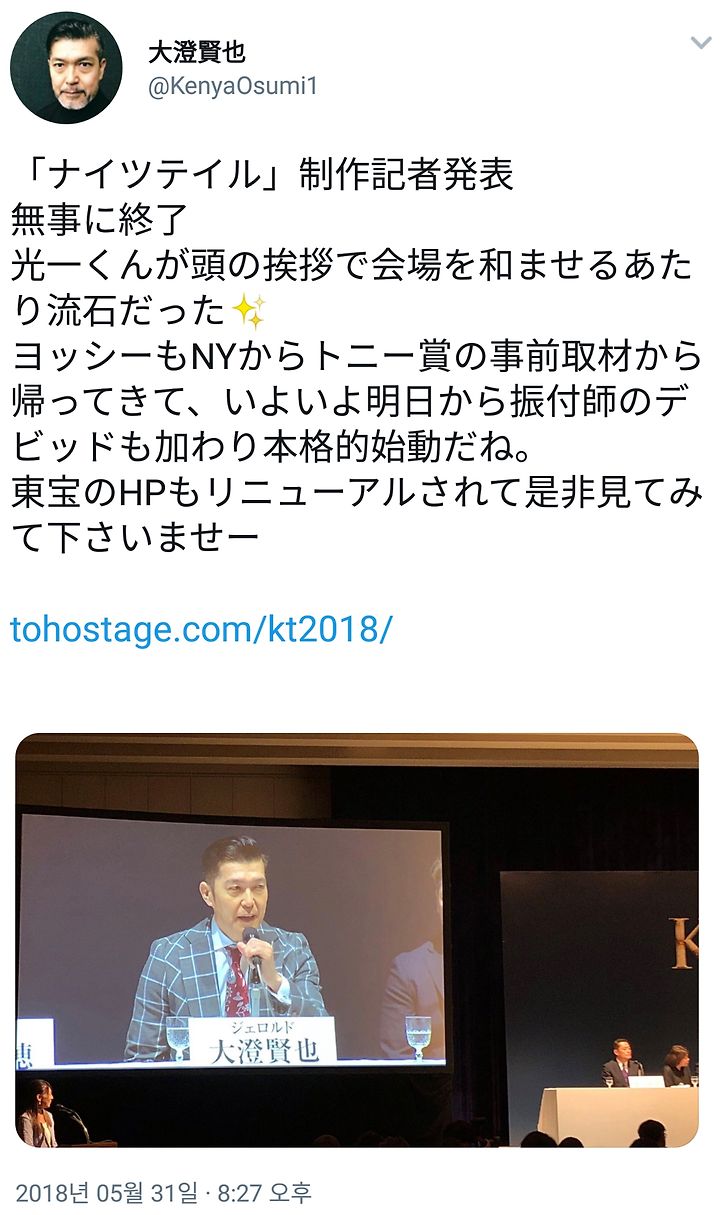Open the attached press conference photo
The image size is (720, 1215).
point(357,940)
